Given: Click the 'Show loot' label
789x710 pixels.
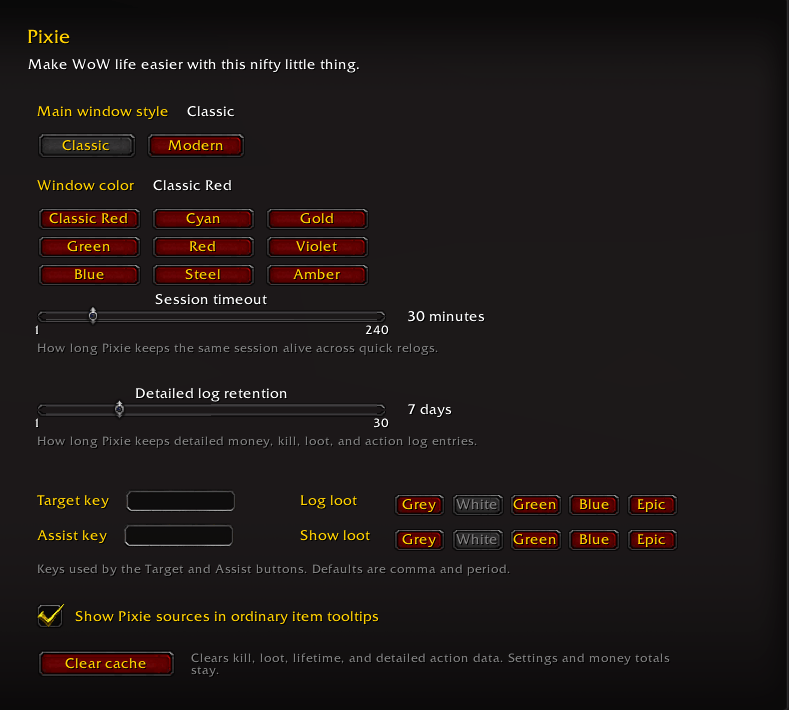Looking at the screenshot, I should [x=335, y=535].
